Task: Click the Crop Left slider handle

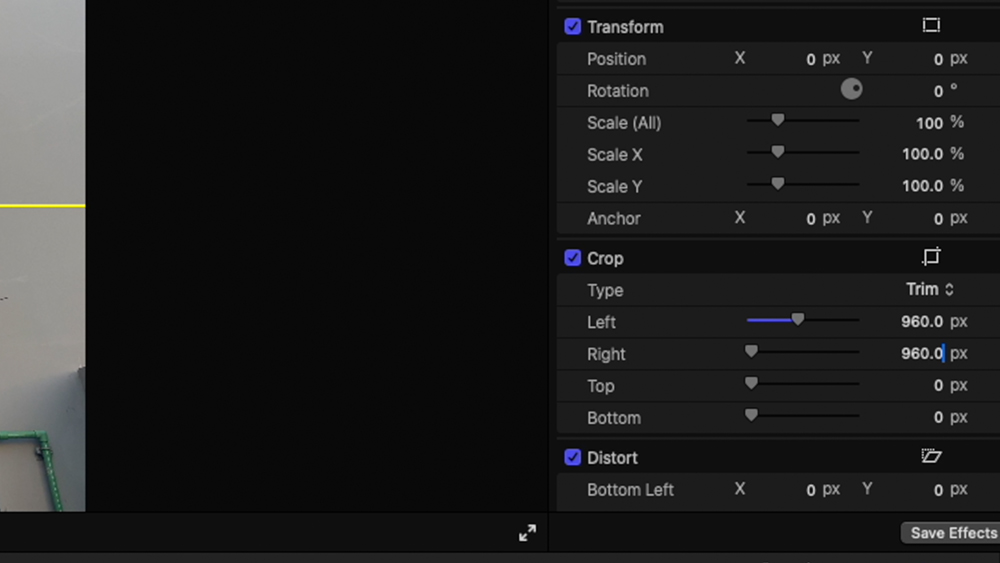Action: 798,320
